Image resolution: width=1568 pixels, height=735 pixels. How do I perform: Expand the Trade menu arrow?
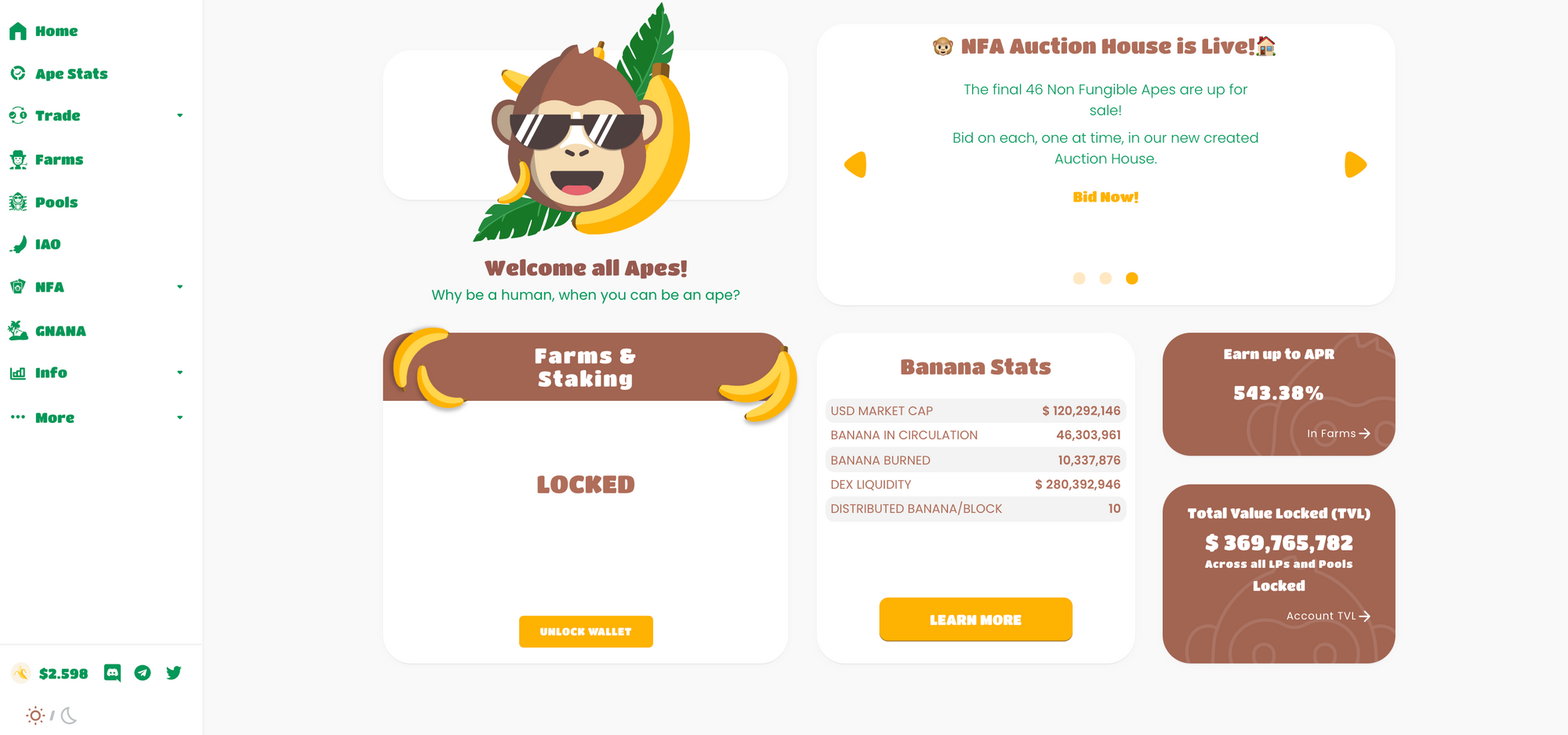point(180,115)
